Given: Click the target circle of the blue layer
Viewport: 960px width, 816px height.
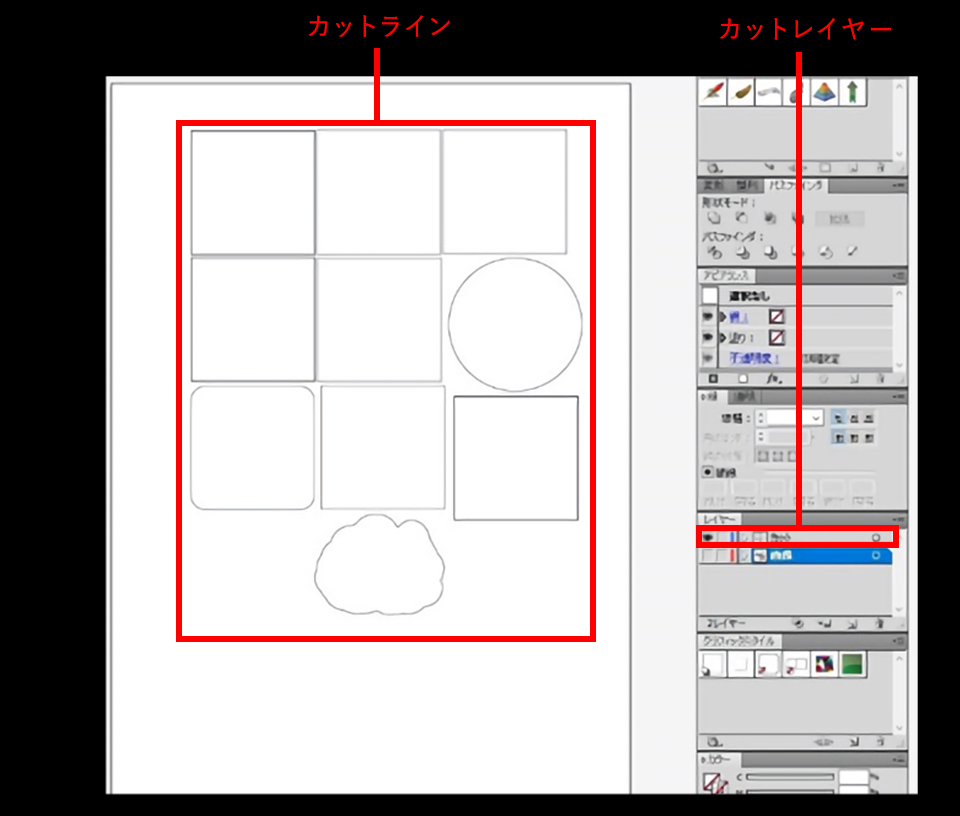Looking at the screenshot, I should pyautogui.click(x=876, y=556).
